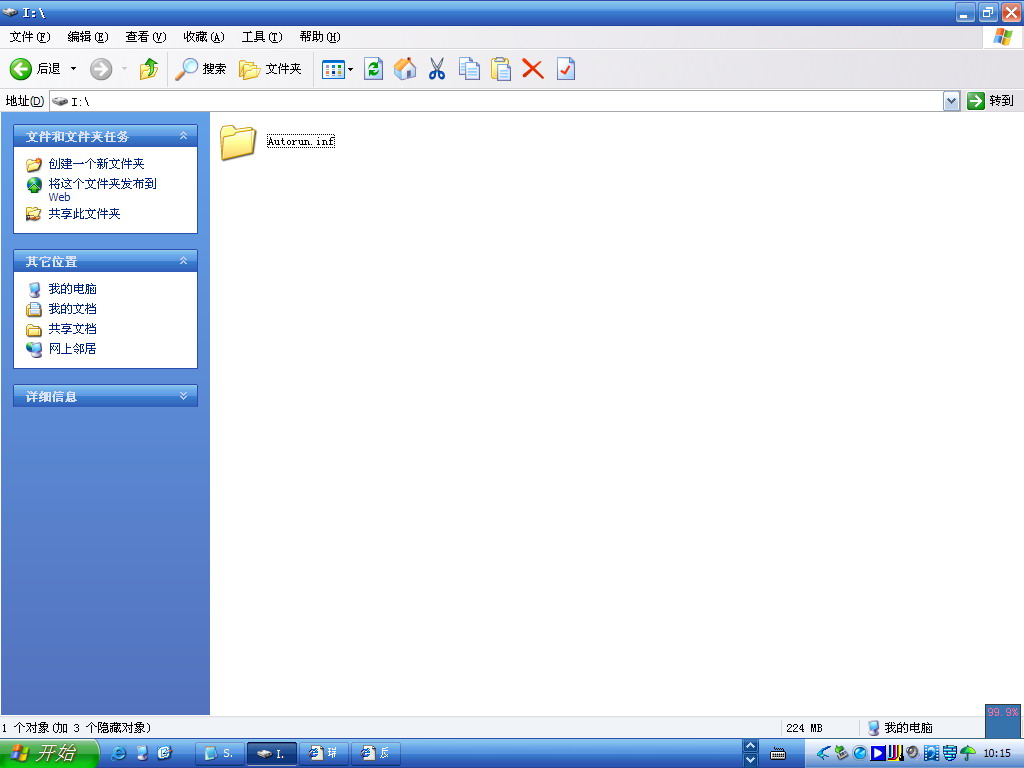Click the language bar keyboard icon
The height and width of the screenshot is (768, 1024).
[x=778, y=754]
